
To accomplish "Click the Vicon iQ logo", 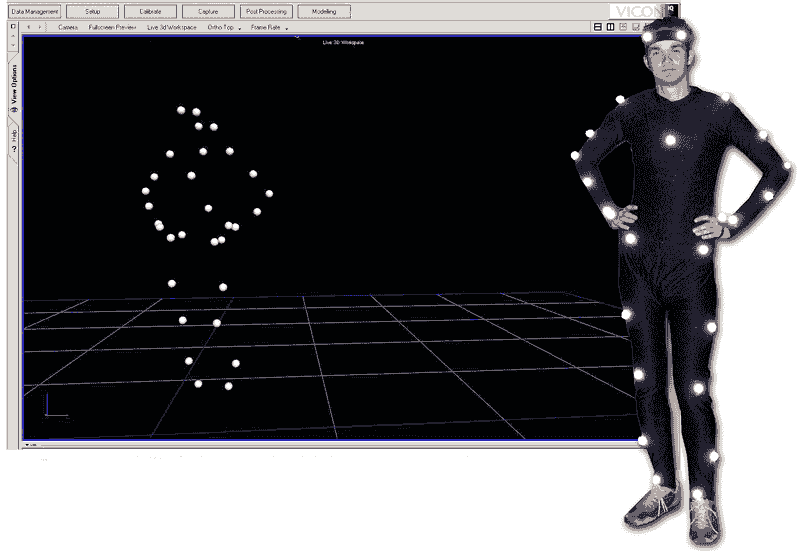I will click(x=643, y=11).
